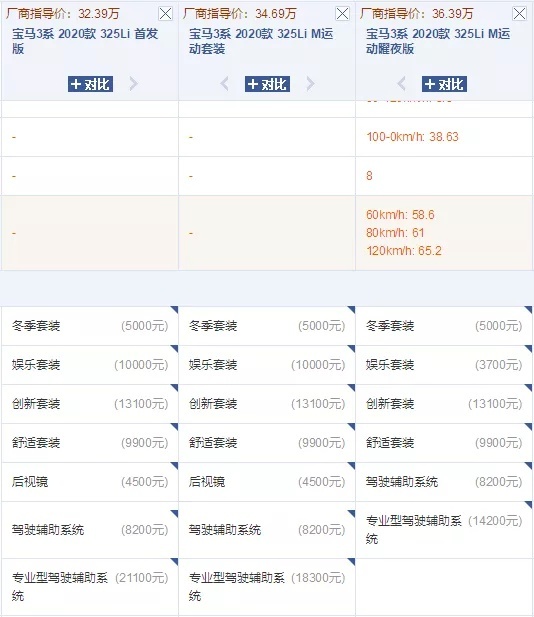The image size is (534, 617).
Task: Click 厂商指导价: 34.69万 price label
Action: point(240,14)
